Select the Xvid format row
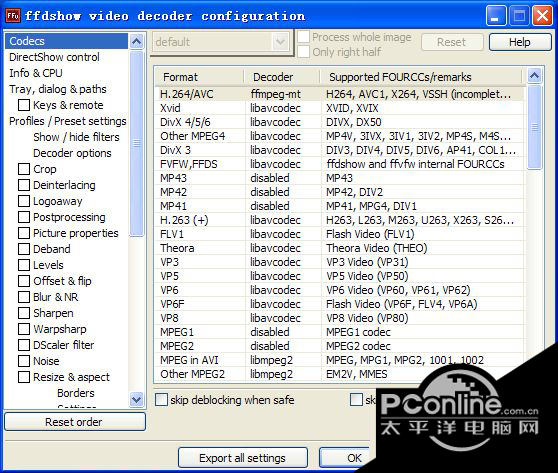 coord(340,108)
